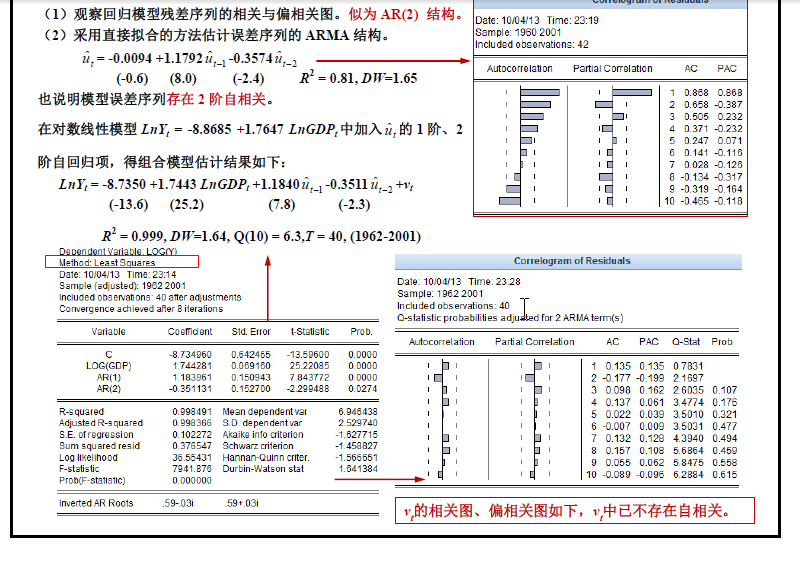Viewport: 800px width, 572px height.
Task: Click the 'Inverted AR Roots' label
Action: 96,503
